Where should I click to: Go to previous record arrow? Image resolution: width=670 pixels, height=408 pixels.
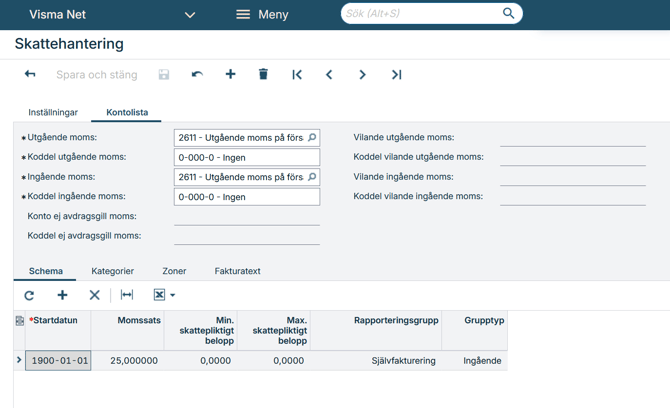click(329, 75)
